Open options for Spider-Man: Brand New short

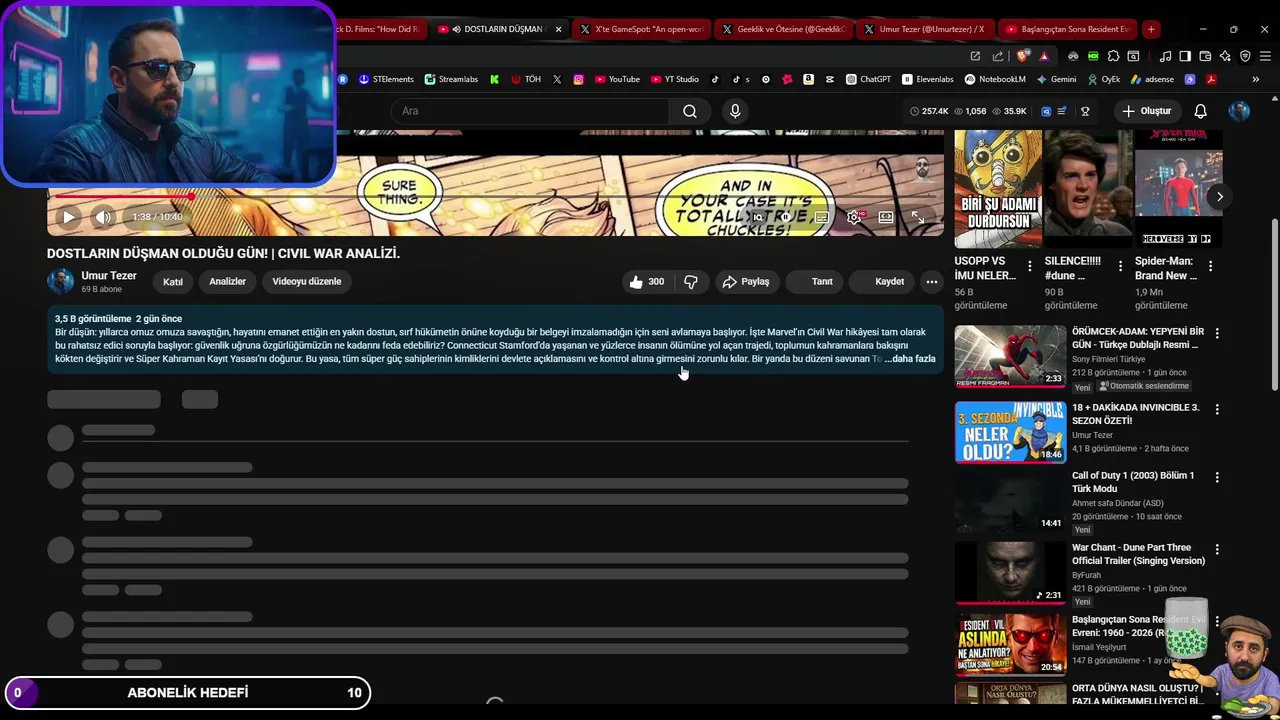pos(1210,267)
